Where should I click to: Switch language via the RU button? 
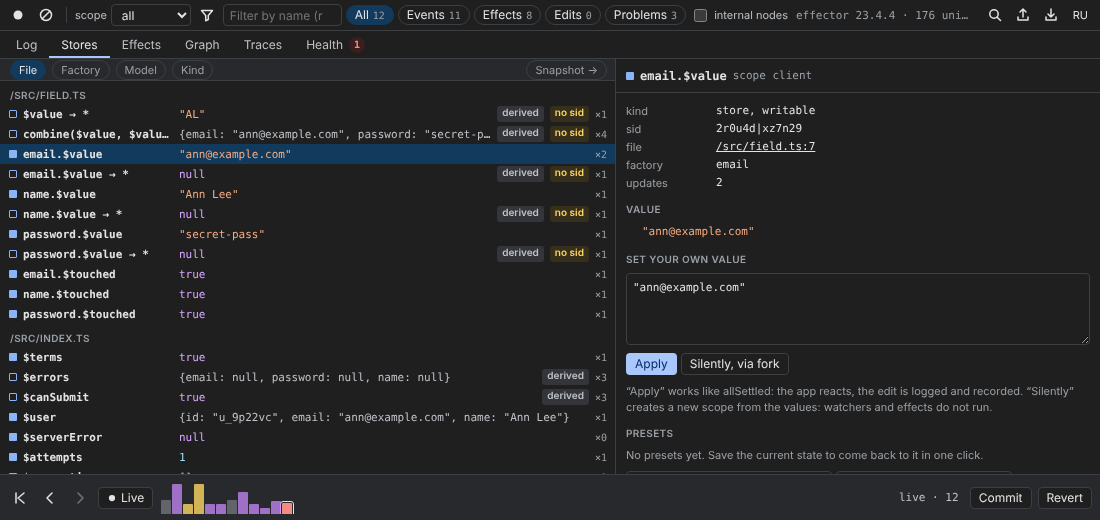(x=1080, y=15)
